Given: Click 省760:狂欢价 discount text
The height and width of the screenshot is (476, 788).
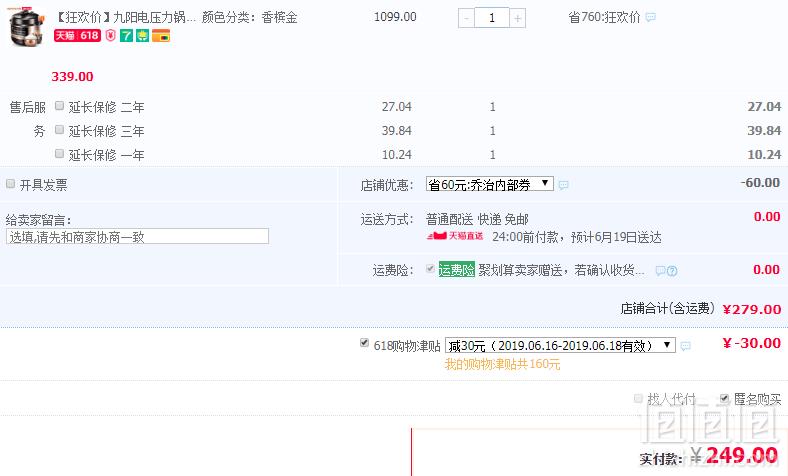Looking at the screenshot, I should (604, 18).
